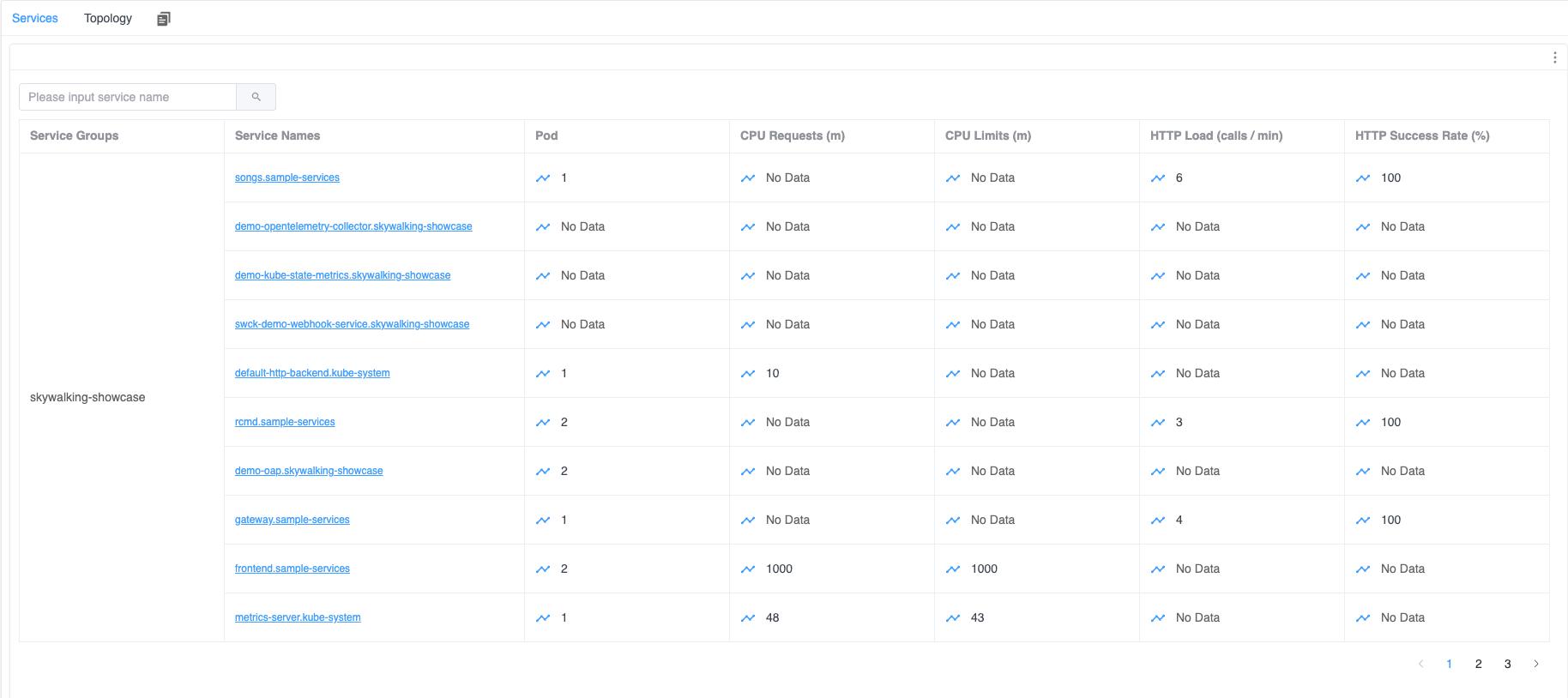1568x698 pixels.
Task: Open trend icon for demo-oap Pod count
Action: pos(543,472)
